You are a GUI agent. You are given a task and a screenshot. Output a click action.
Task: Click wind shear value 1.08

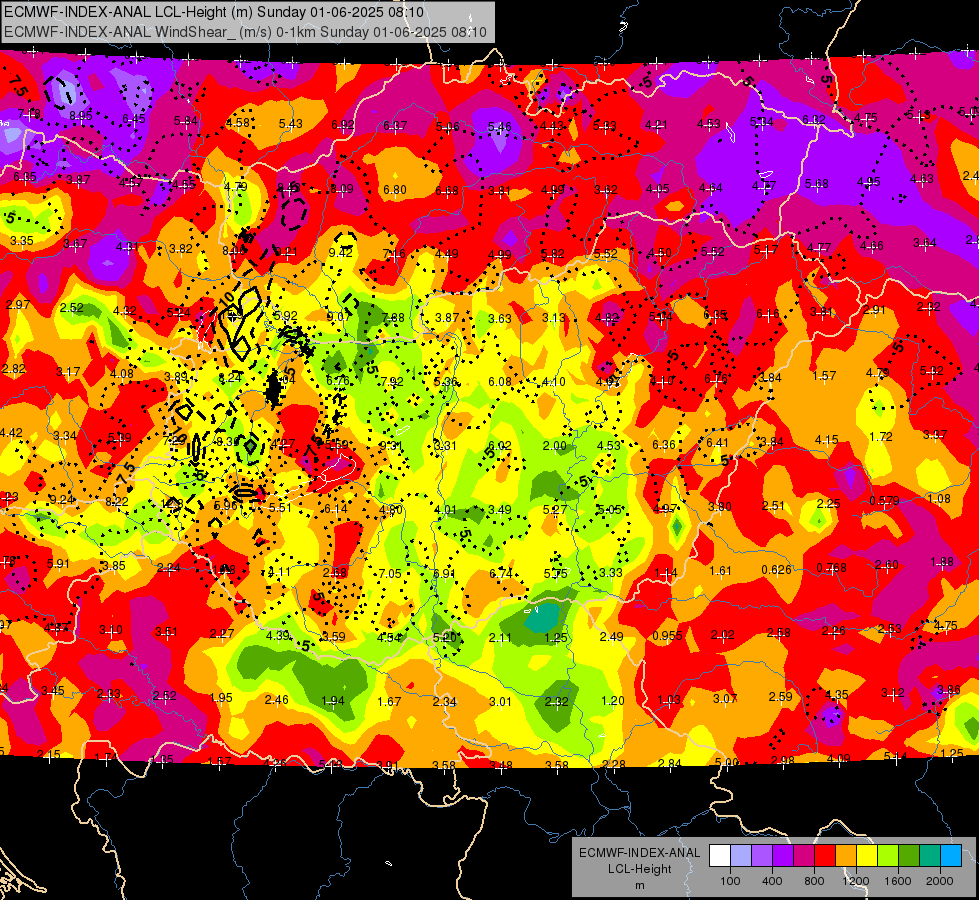(x=939, y=498)
